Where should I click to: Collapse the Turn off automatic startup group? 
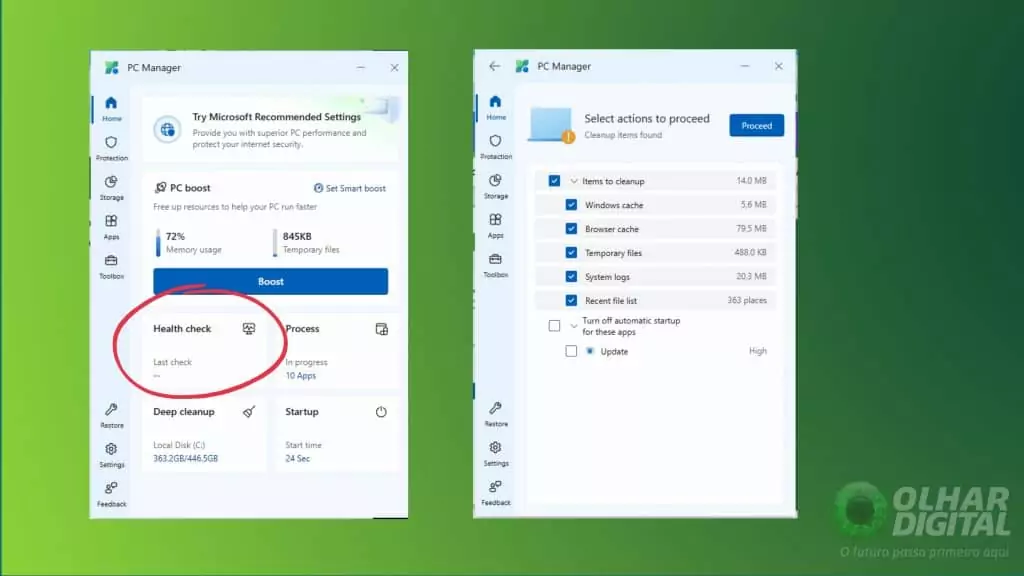pos(574,325)
